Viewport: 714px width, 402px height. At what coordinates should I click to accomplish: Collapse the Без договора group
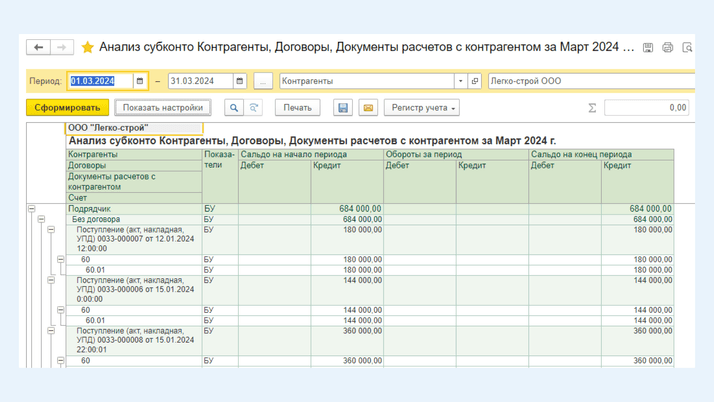[x=41, y=219]
